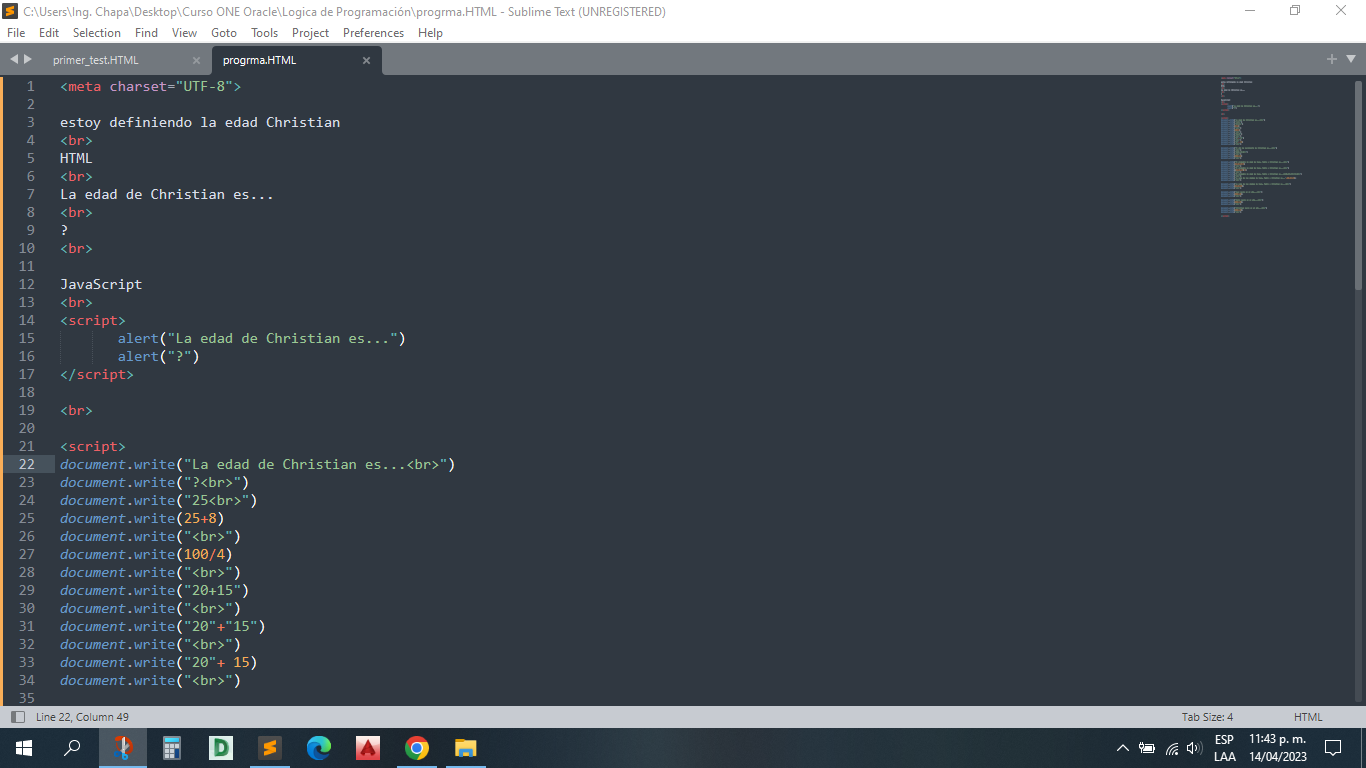Change the HTML syntax in status bar
The image size is (1366, 768).
click(x=1308, y=717)
